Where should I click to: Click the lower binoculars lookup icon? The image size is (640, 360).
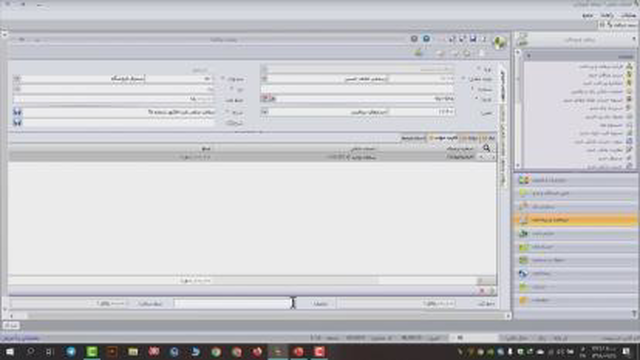17,122
